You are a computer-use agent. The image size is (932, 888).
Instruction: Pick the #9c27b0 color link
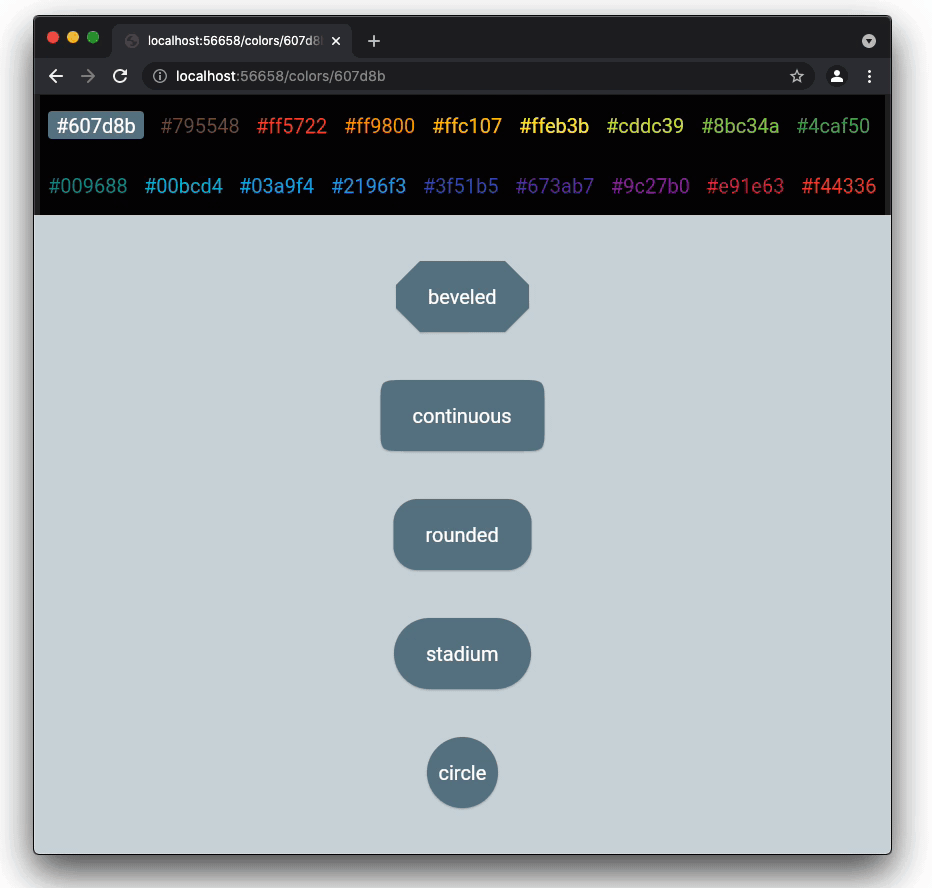tap(650, 186)
